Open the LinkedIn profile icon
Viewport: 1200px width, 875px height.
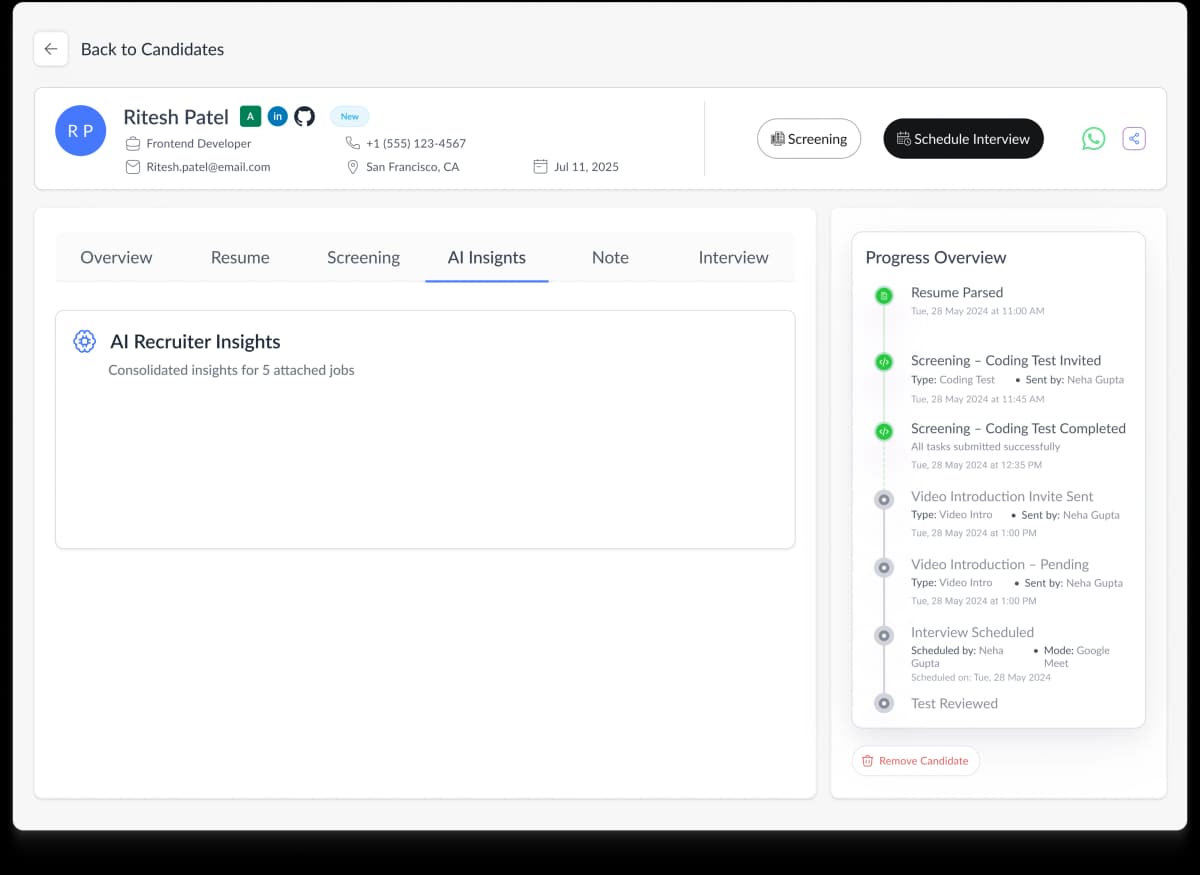coord(277,116)
